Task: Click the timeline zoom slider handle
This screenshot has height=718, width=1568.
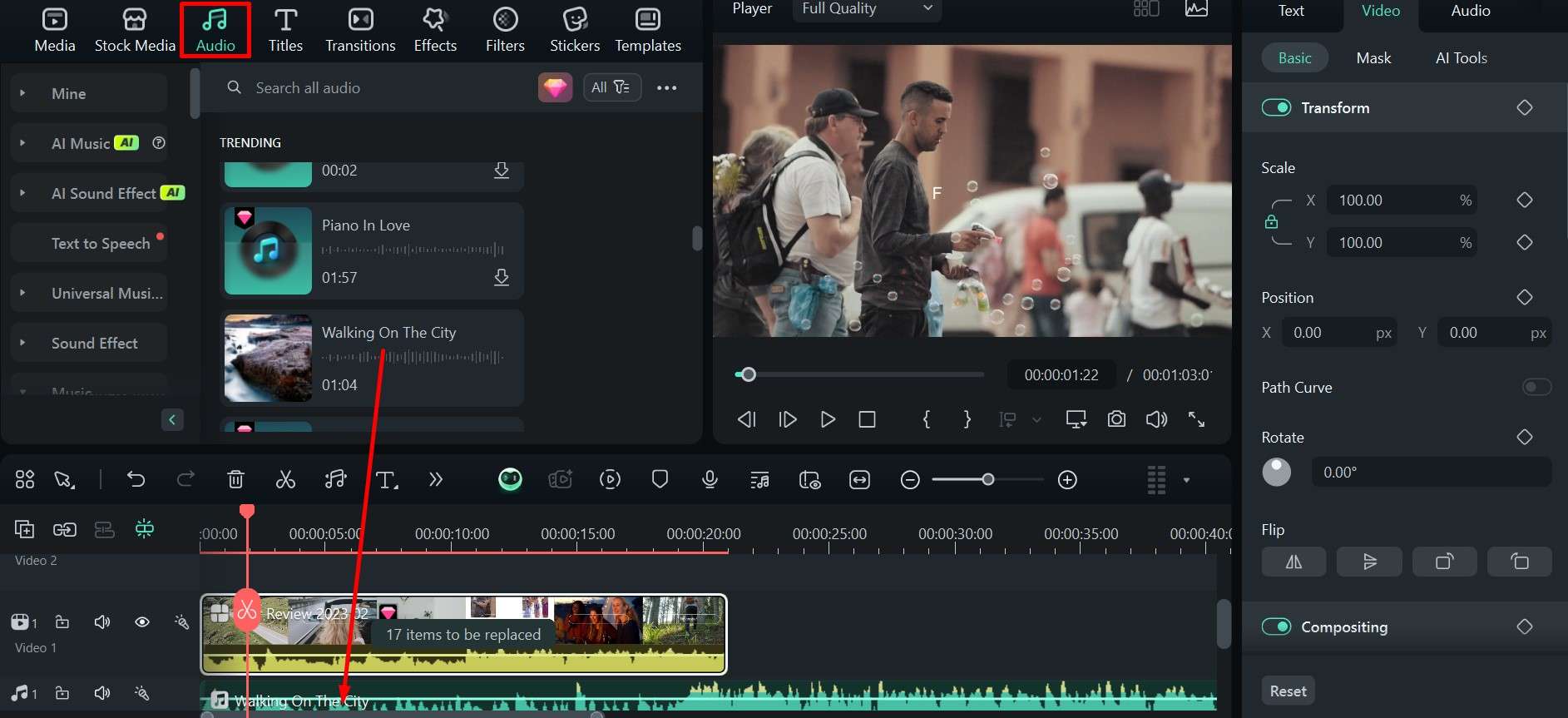Action: [987, 480]
